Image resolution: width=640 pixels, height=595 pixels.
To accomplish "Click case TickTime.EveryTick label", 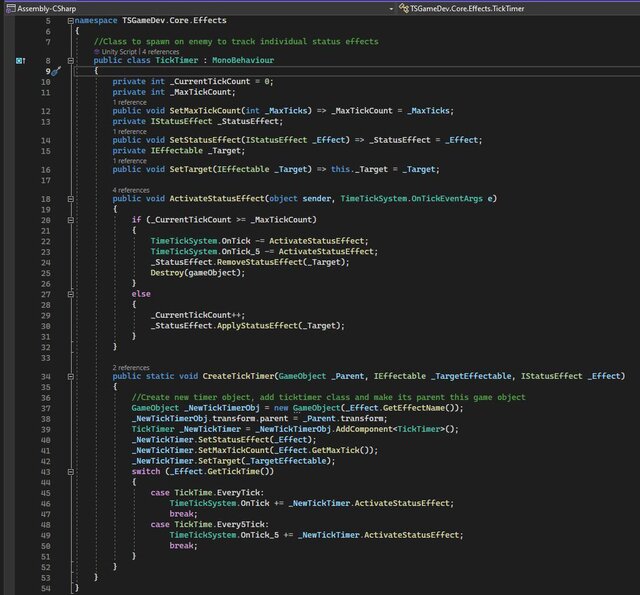I will pyautogui.click(x=207, y=493).
